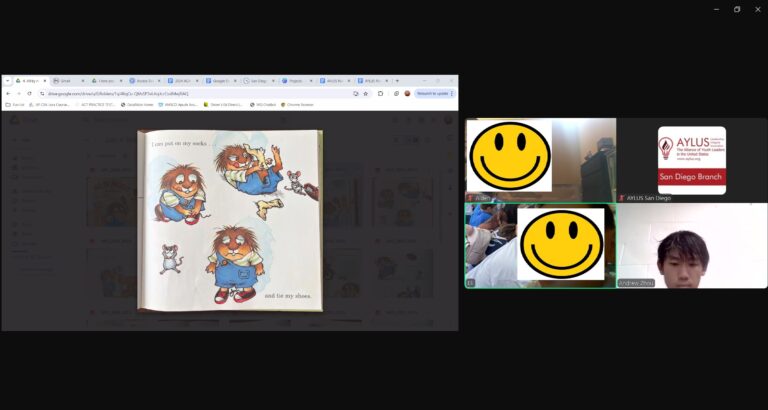Click the ES name label on highlighted tile
768x410 pixels.
click(471, 283)
